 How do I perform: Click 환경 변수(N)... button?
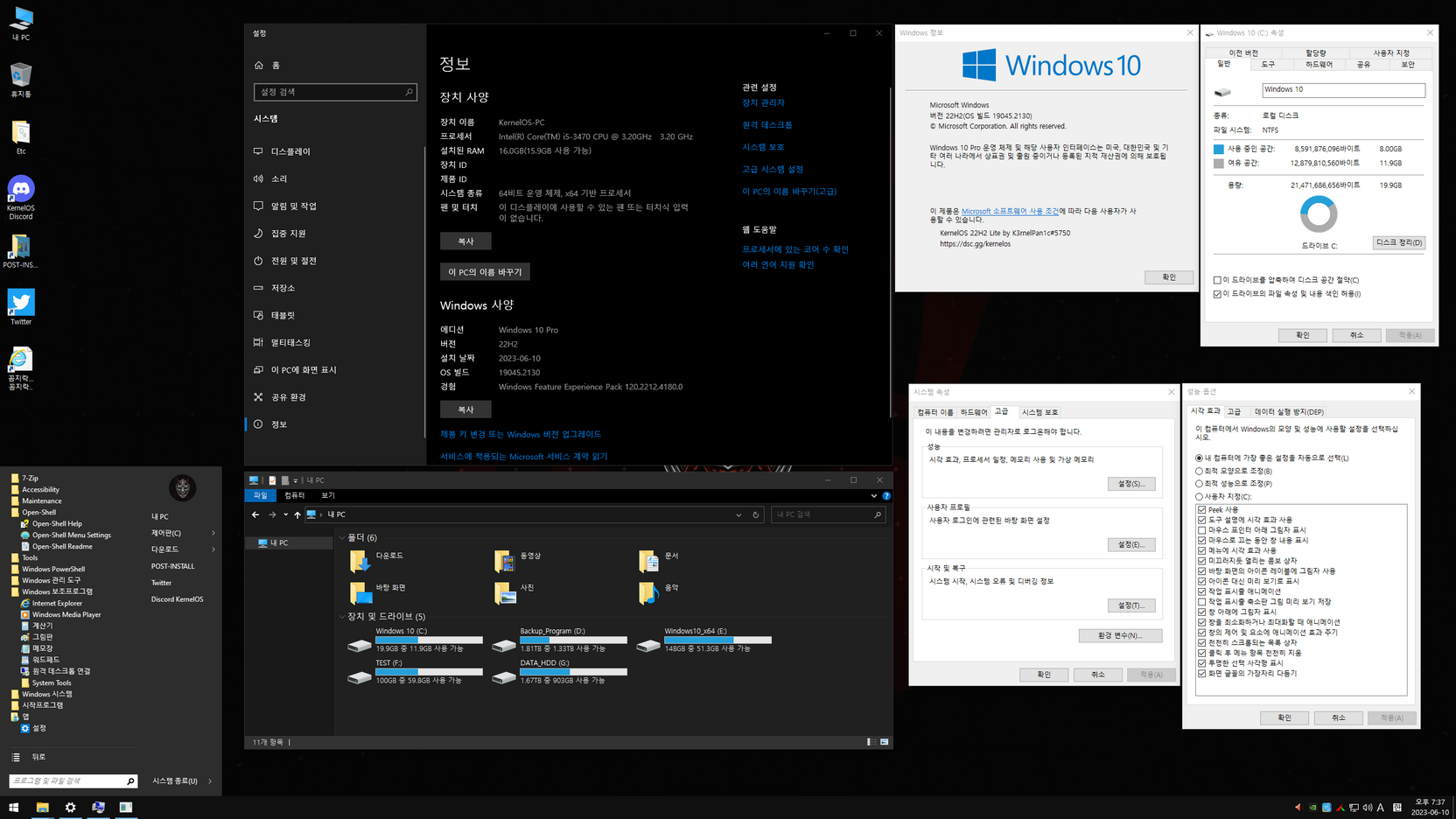[1120, 635]
